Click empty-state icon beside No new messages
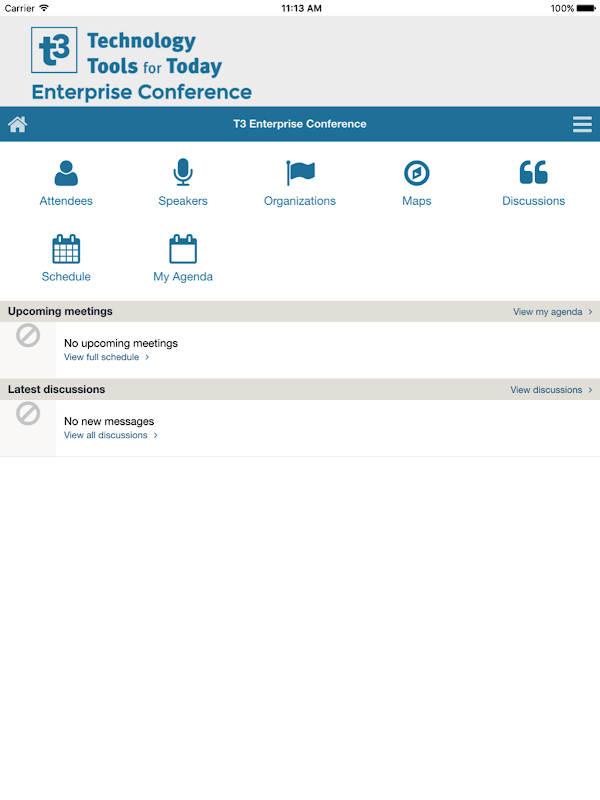This screenshot has width=600, height=800. pyautogui.click(x=28, y=414)
